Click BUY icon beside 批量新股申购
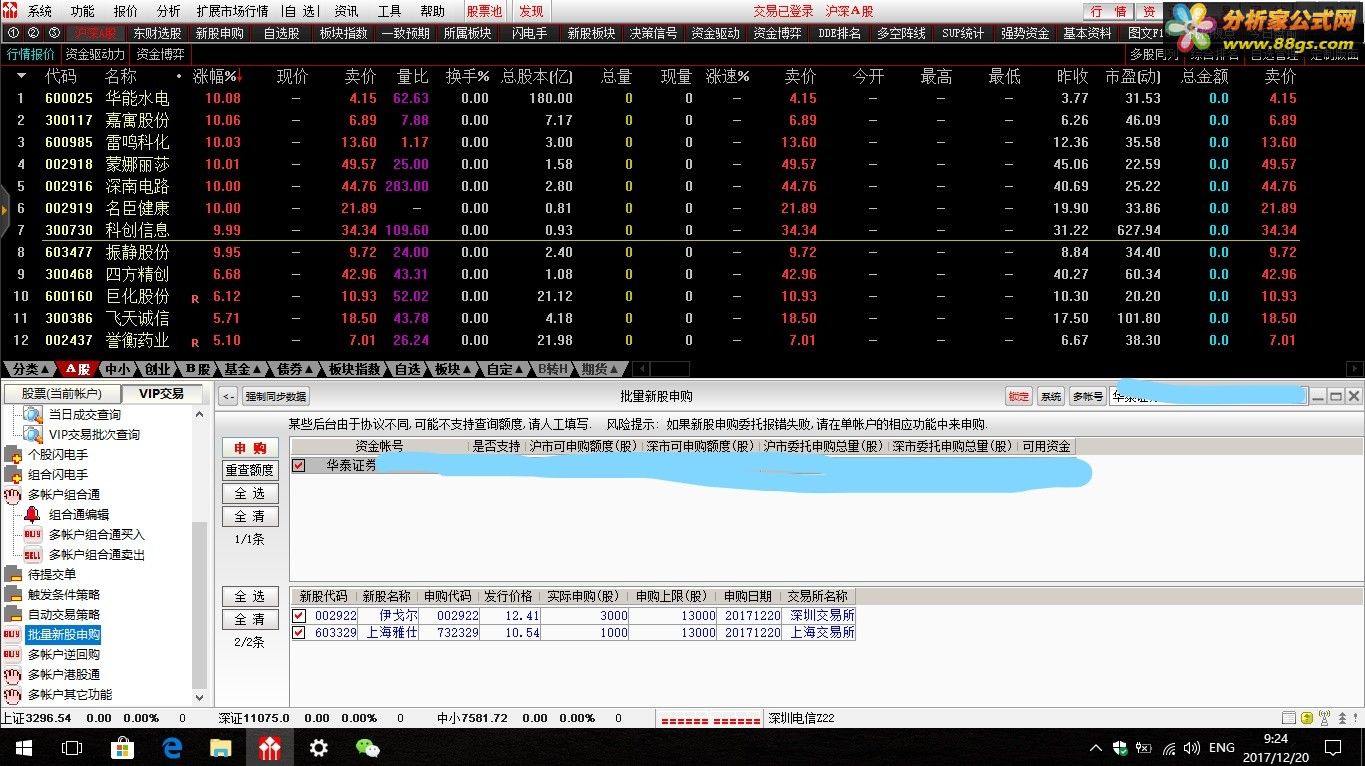 coord(13,634)
